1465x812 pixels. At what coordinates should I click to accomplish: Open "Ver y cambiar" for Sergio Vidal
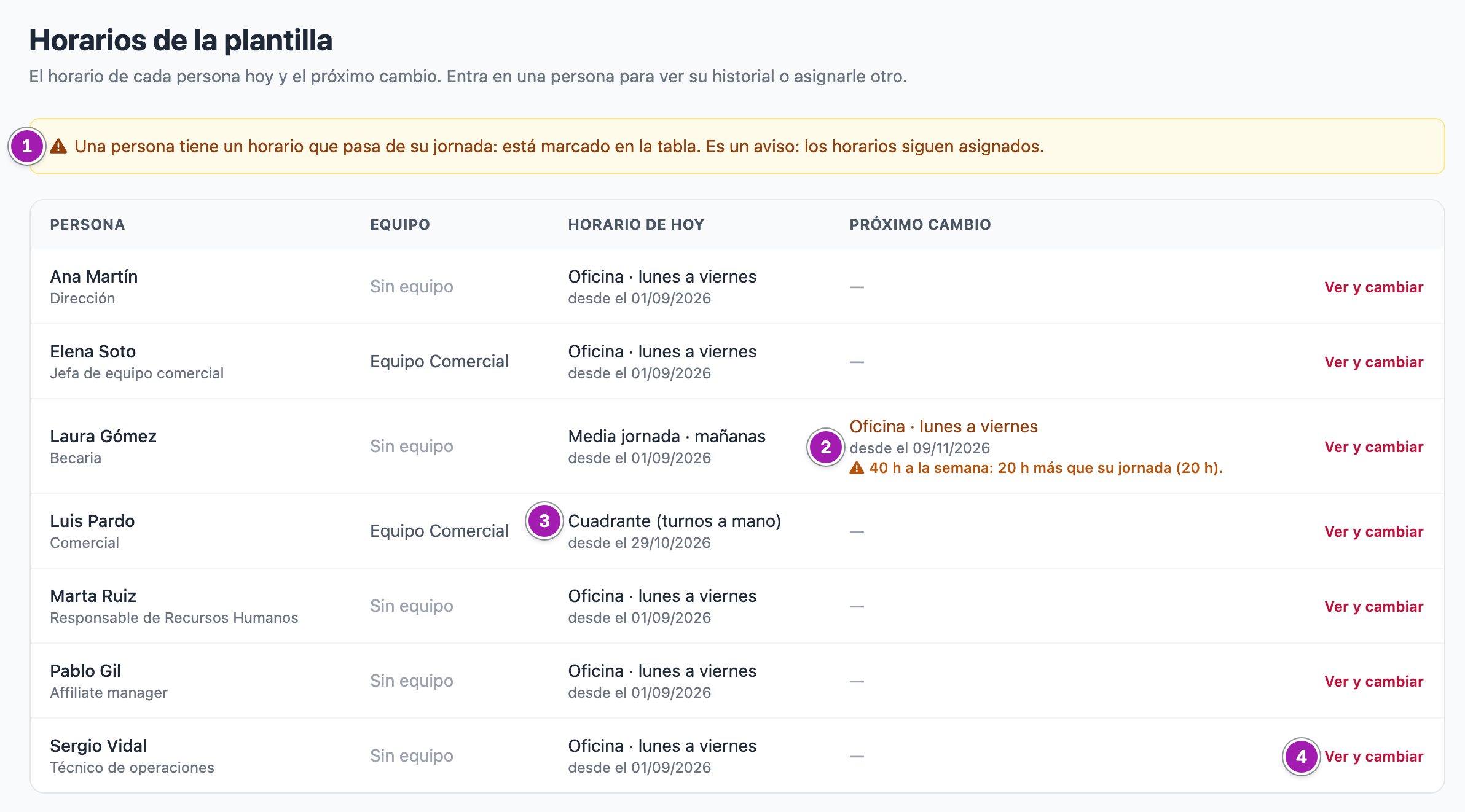1373,756
